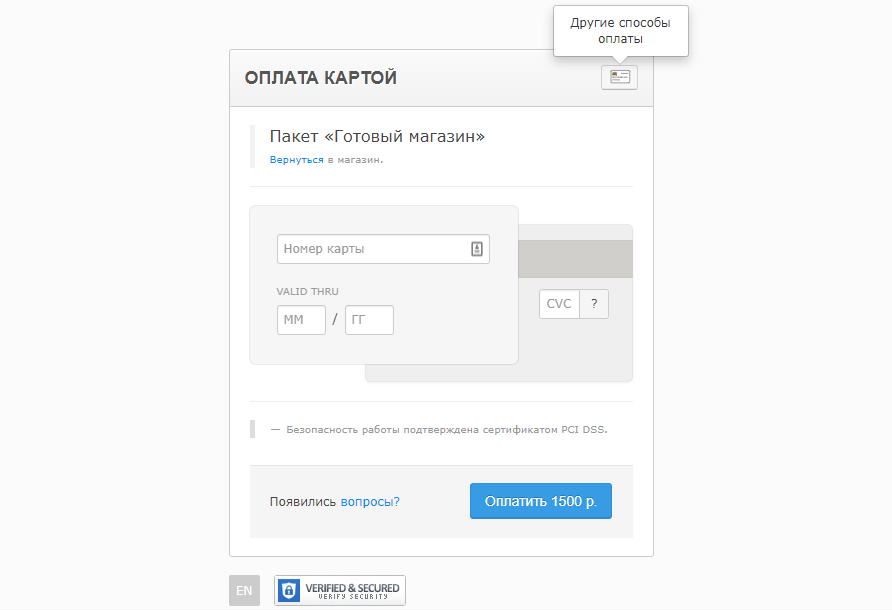This screenshot has height=610, width=892.
Task: Click the slash between MM and ГГ
Action: 335,320
